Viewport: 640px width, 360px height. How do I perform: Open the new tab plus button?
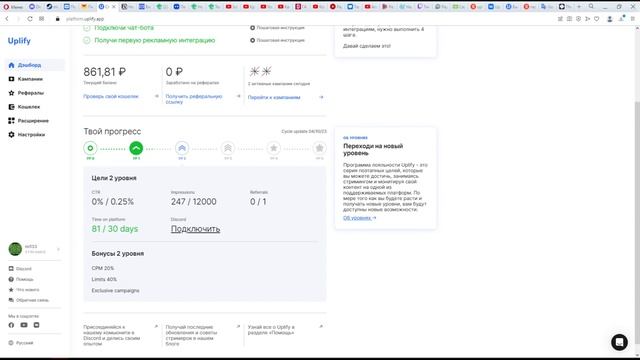point(579,7)
